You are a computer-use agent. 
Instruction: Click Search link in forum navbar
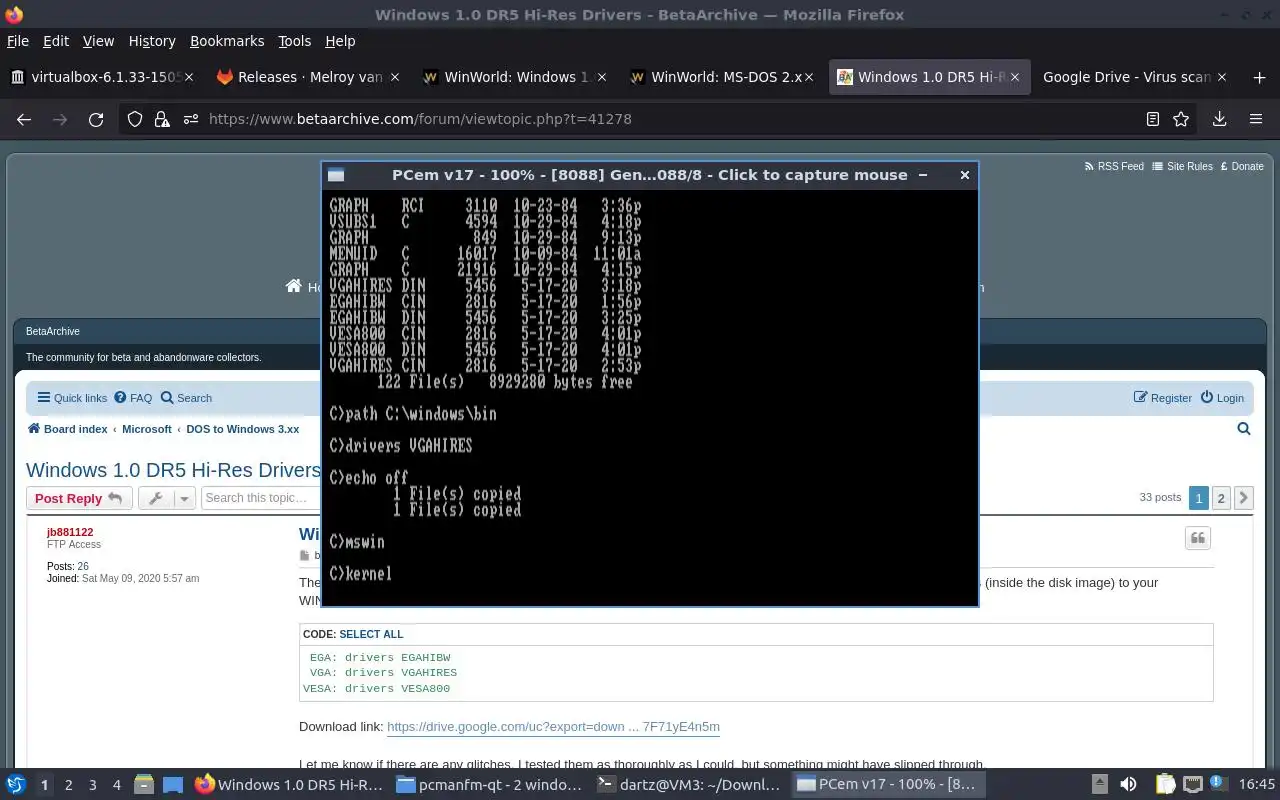[x=186, y=398]
